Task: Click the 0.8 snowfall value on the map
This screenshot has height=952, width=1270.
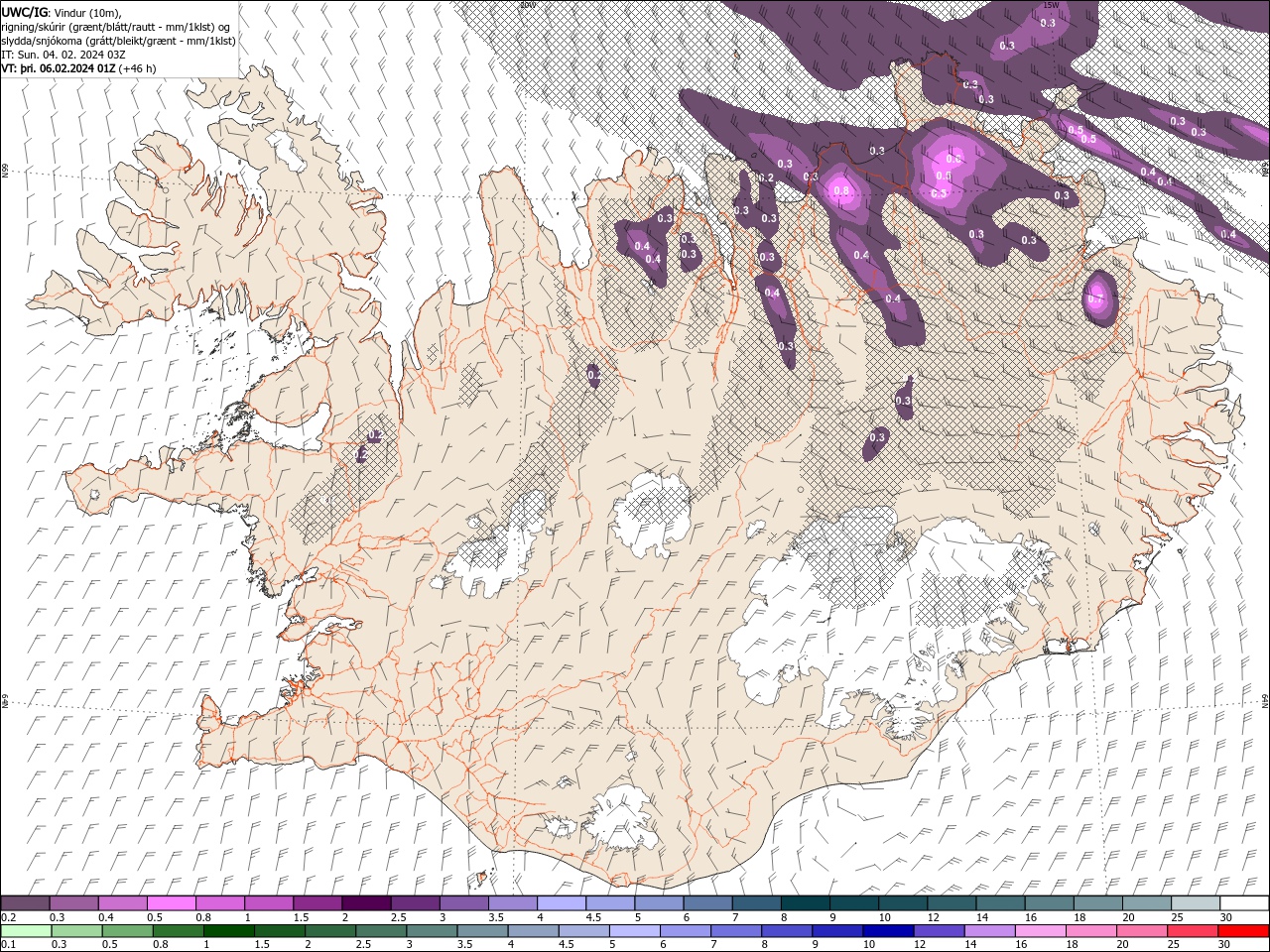Action: pos(842,191)
